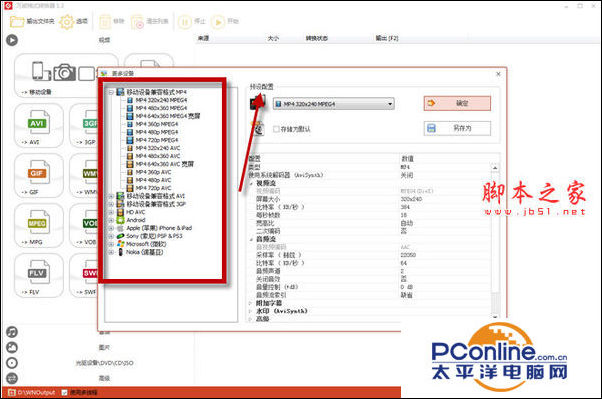Select MP4 640x360 AVC widescreen tree item
Screen dimensions: 602x399
coord(165,164)
